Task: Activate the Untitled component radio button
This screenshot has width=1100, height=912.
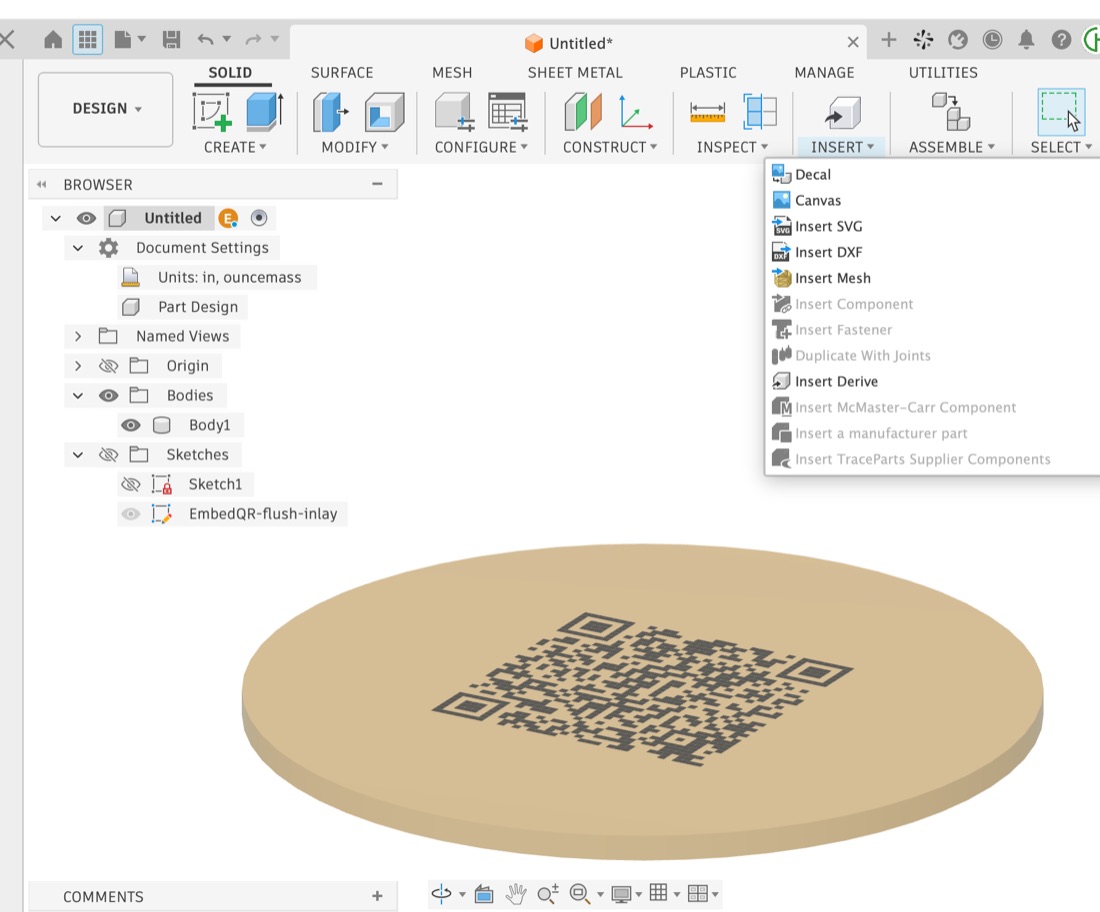Action: pos(259,218)
